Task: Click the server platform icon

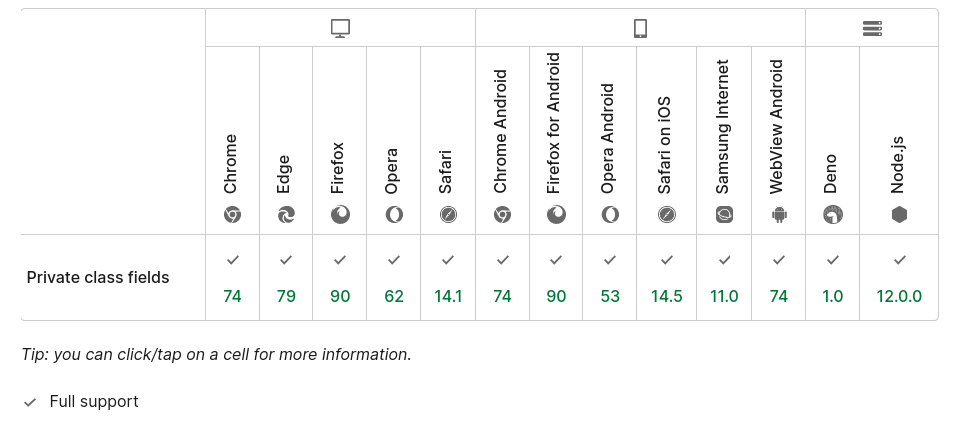Action: pos(872,29)
